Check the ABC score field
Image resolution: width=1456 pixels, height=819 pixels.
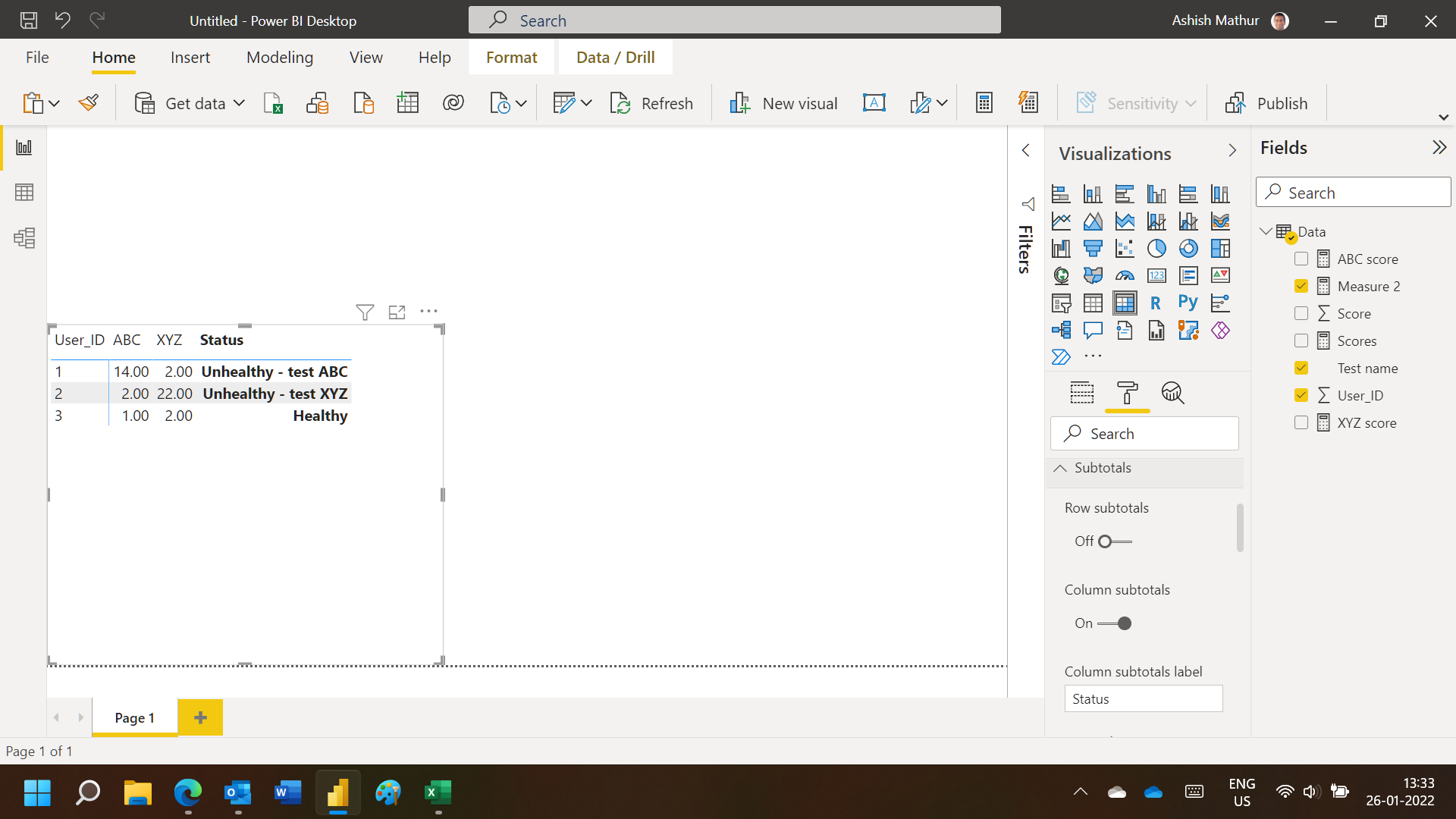tap(1301, 259)
